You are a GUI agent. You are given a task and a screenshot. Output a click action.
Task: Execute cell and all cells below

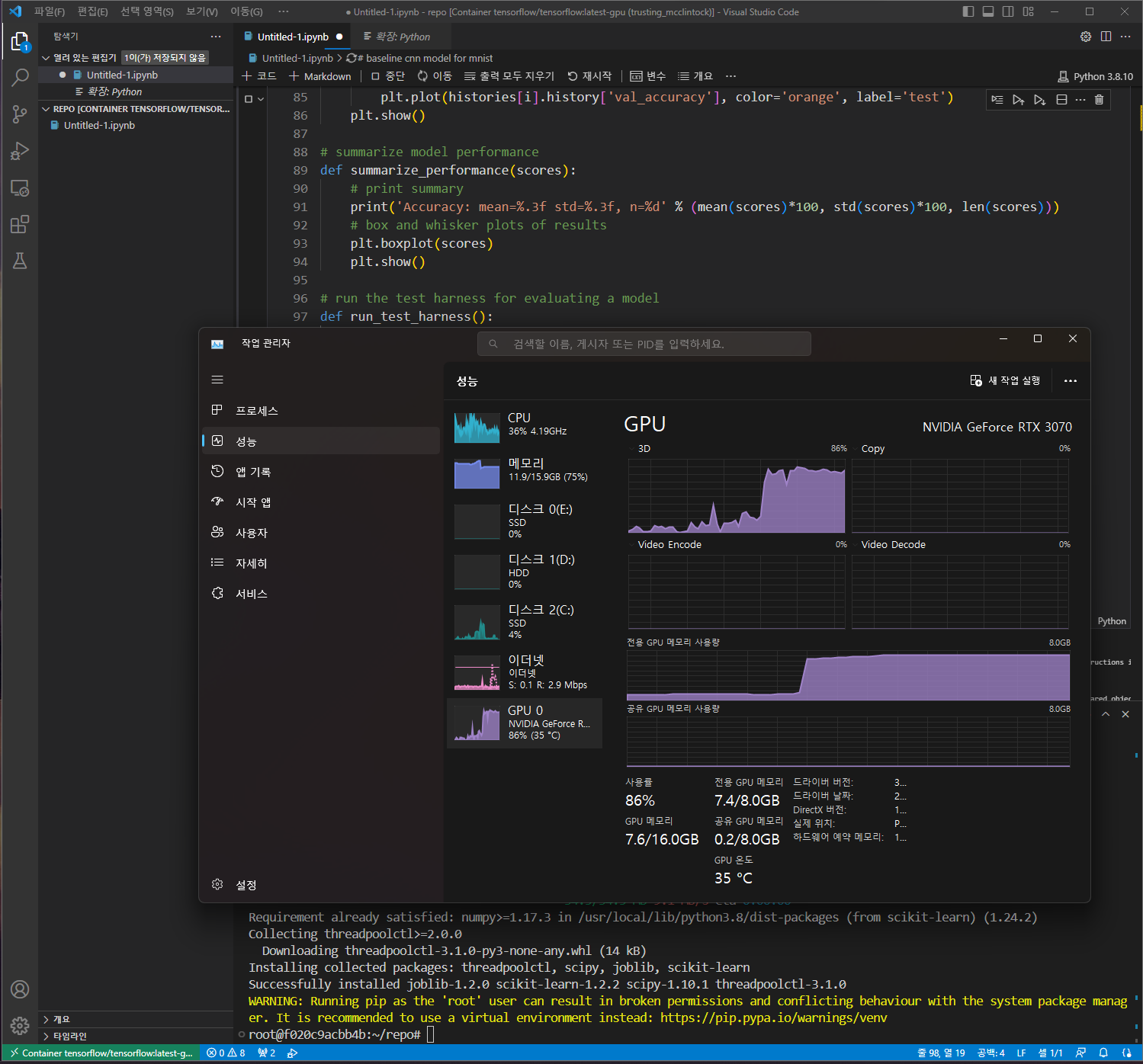click(1039, 100)
